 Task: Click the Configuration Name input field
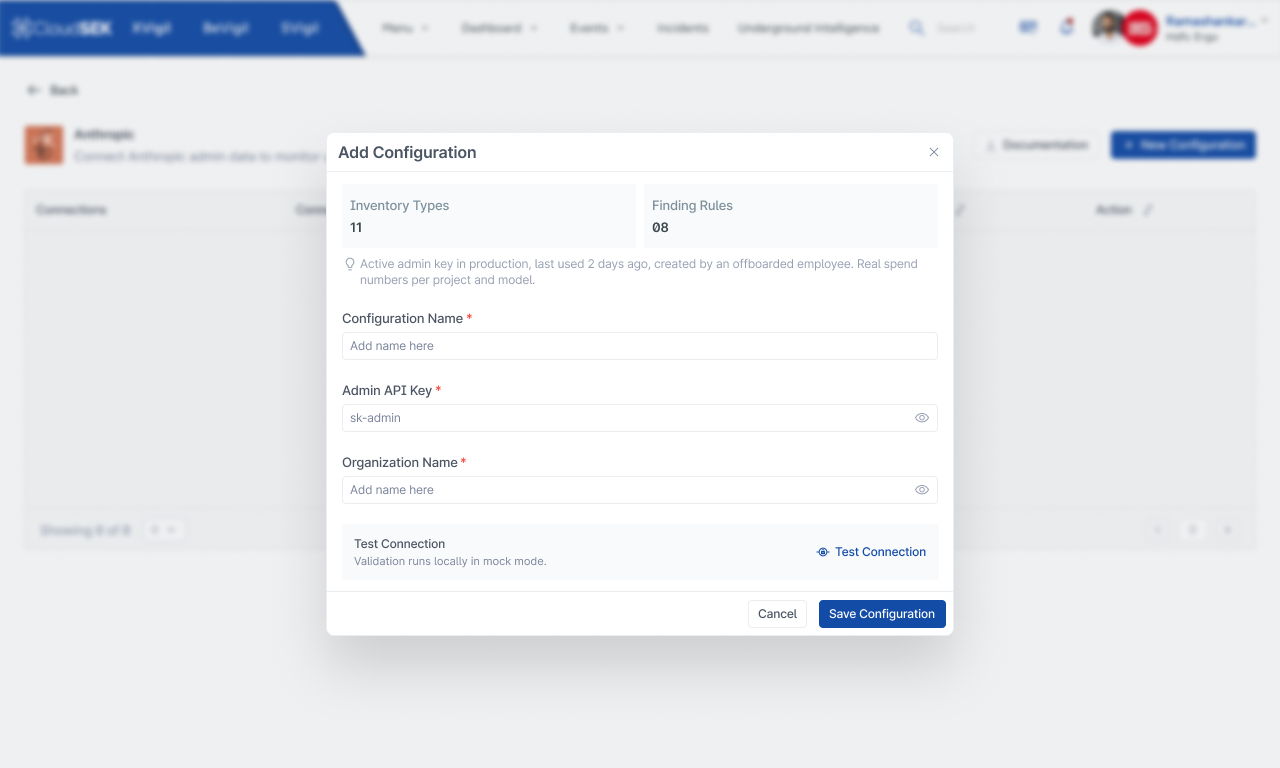pyautogui.click(x=640, y=346)
